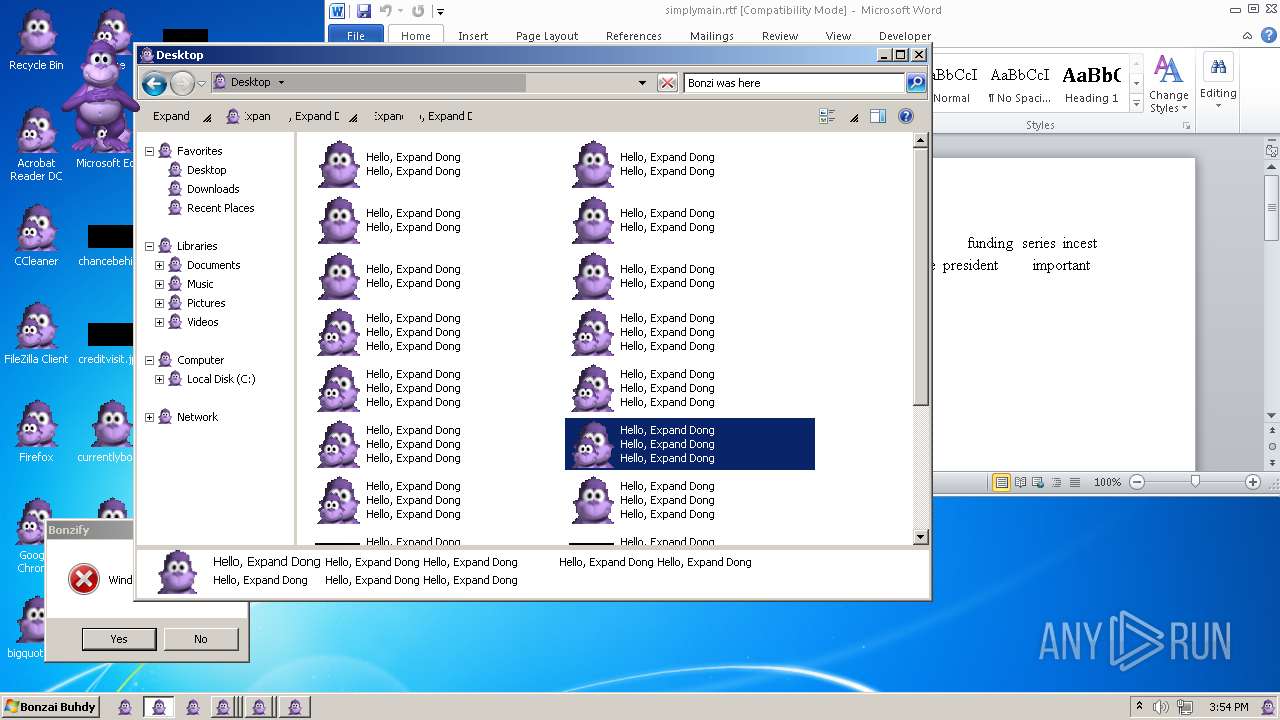The width and height of the screenshot is (1280, 720).
Task: Switch to References tab
Action: coord(634,35)
